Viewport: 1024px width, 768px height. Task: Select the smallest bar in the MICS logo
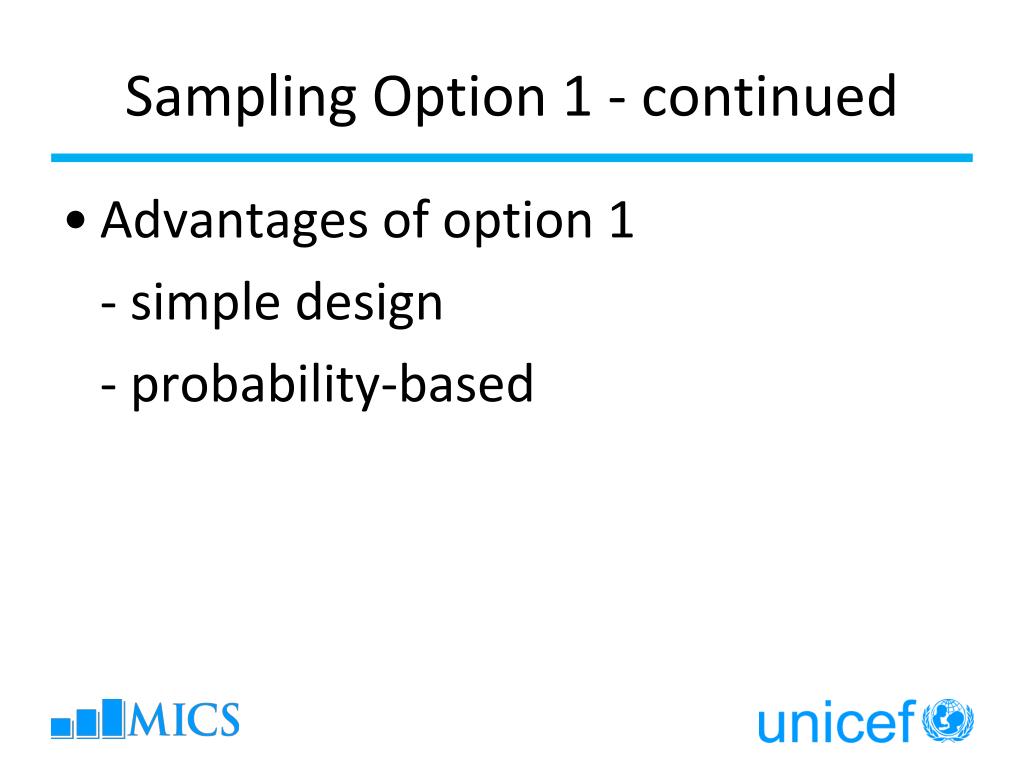(61, 728)
